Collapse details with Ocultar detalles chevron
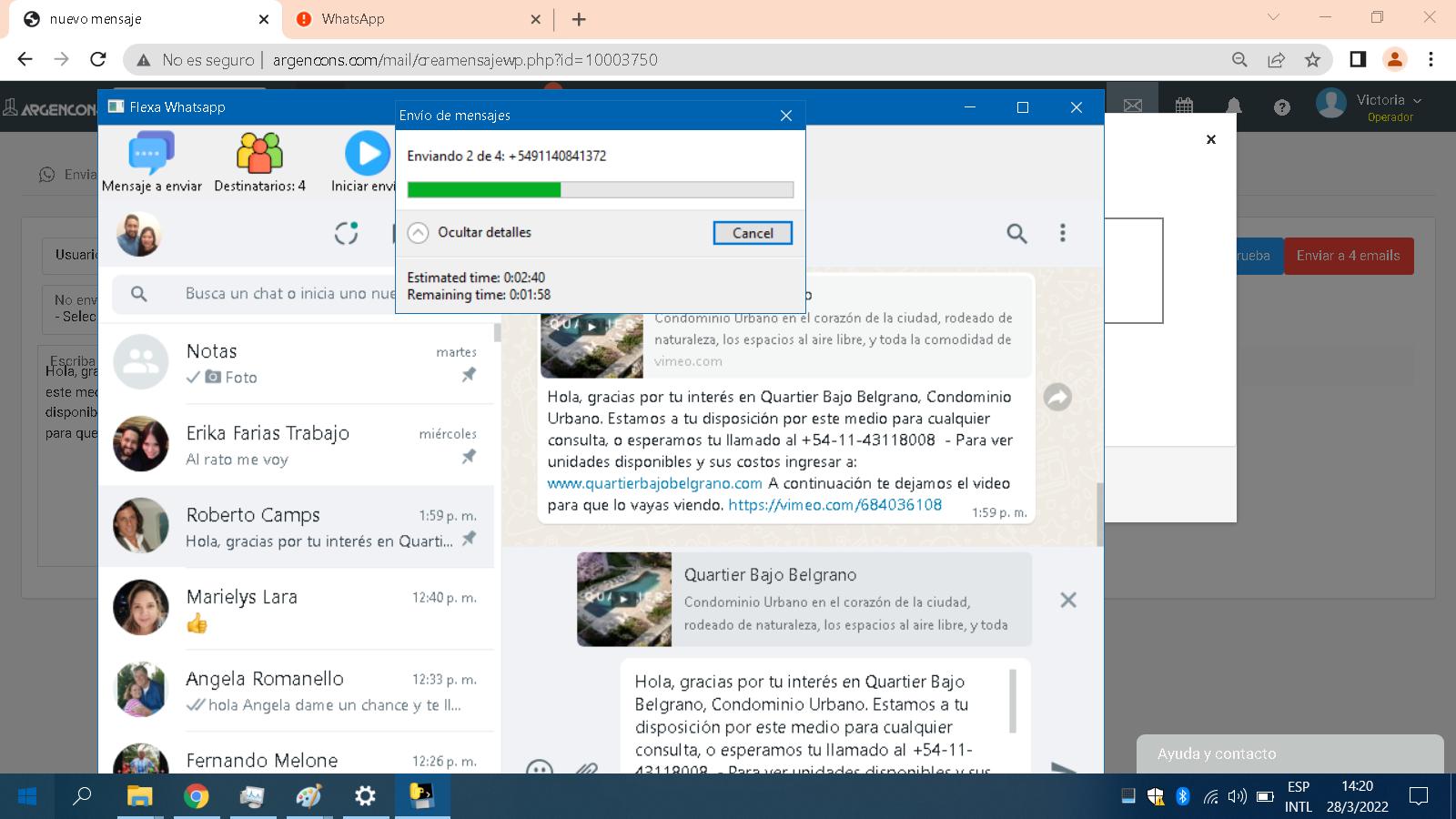1456x819 pixels. click(x=418, y=233)
